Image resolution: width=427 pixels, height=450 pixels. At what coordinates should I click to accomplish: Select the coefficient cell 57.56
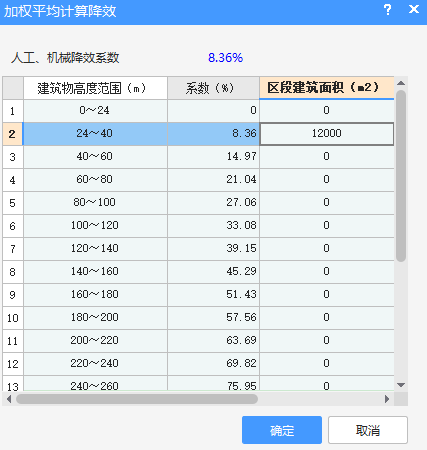[214, 318]
